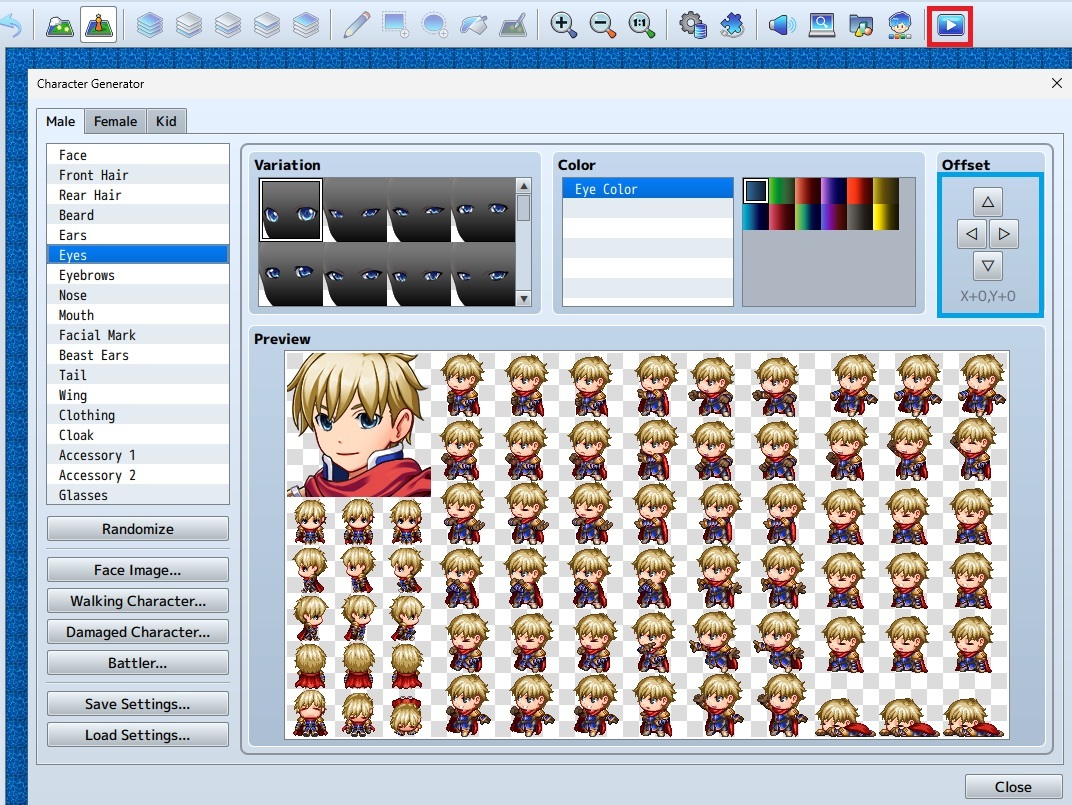Open the Resource Manager folder icon
This screenshot has width=1072, height=805.
click(x=860, y=26)
